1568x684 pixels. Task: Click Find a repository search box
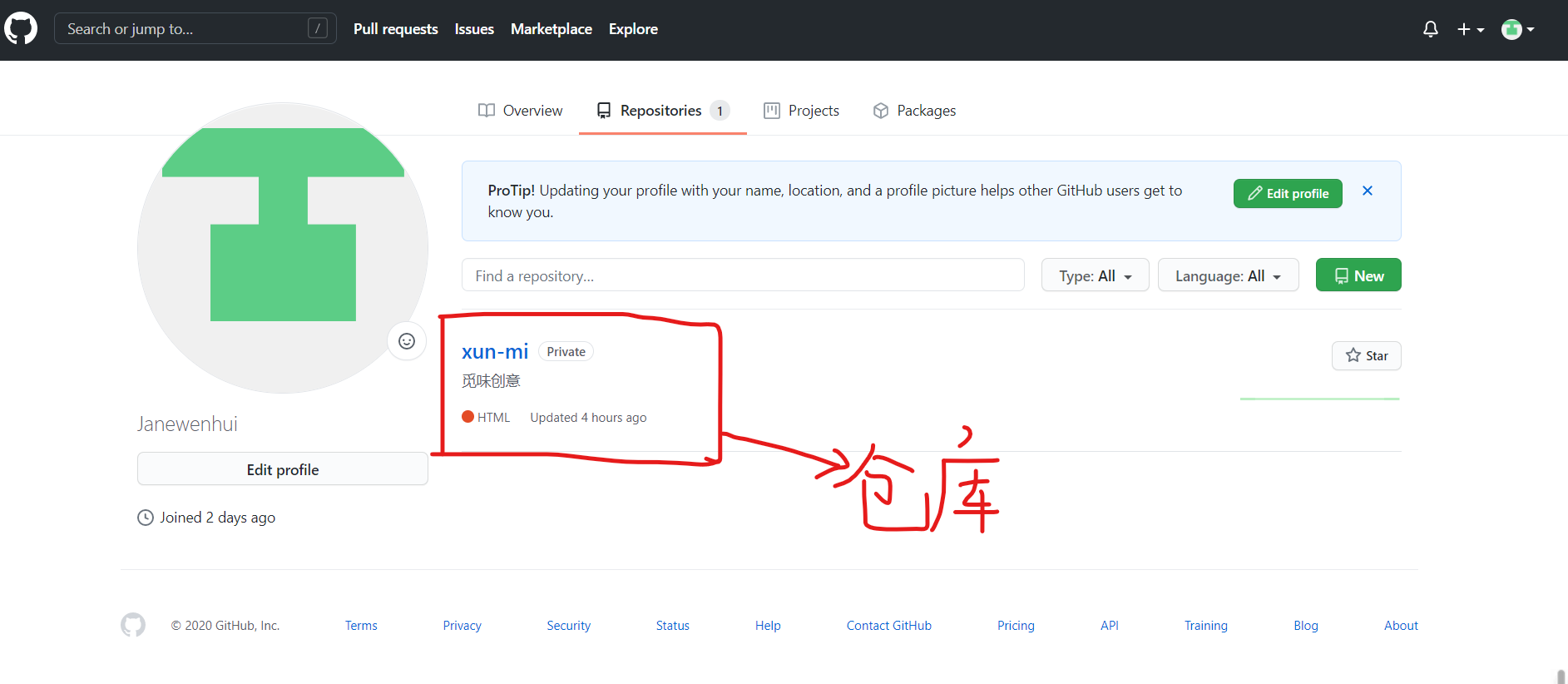[743, 275]
